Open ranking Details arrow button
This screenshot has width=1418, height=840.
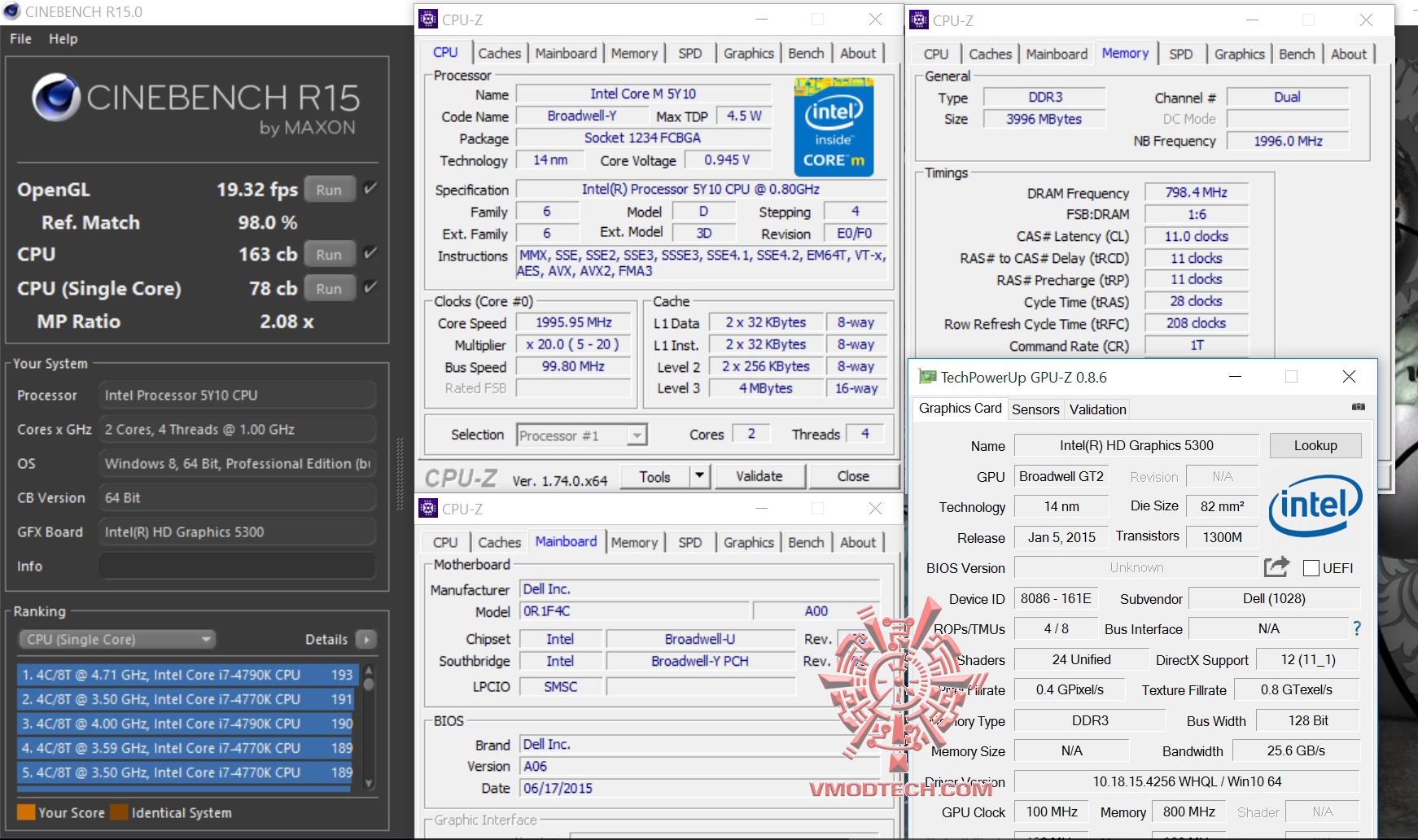click(366, 640)
